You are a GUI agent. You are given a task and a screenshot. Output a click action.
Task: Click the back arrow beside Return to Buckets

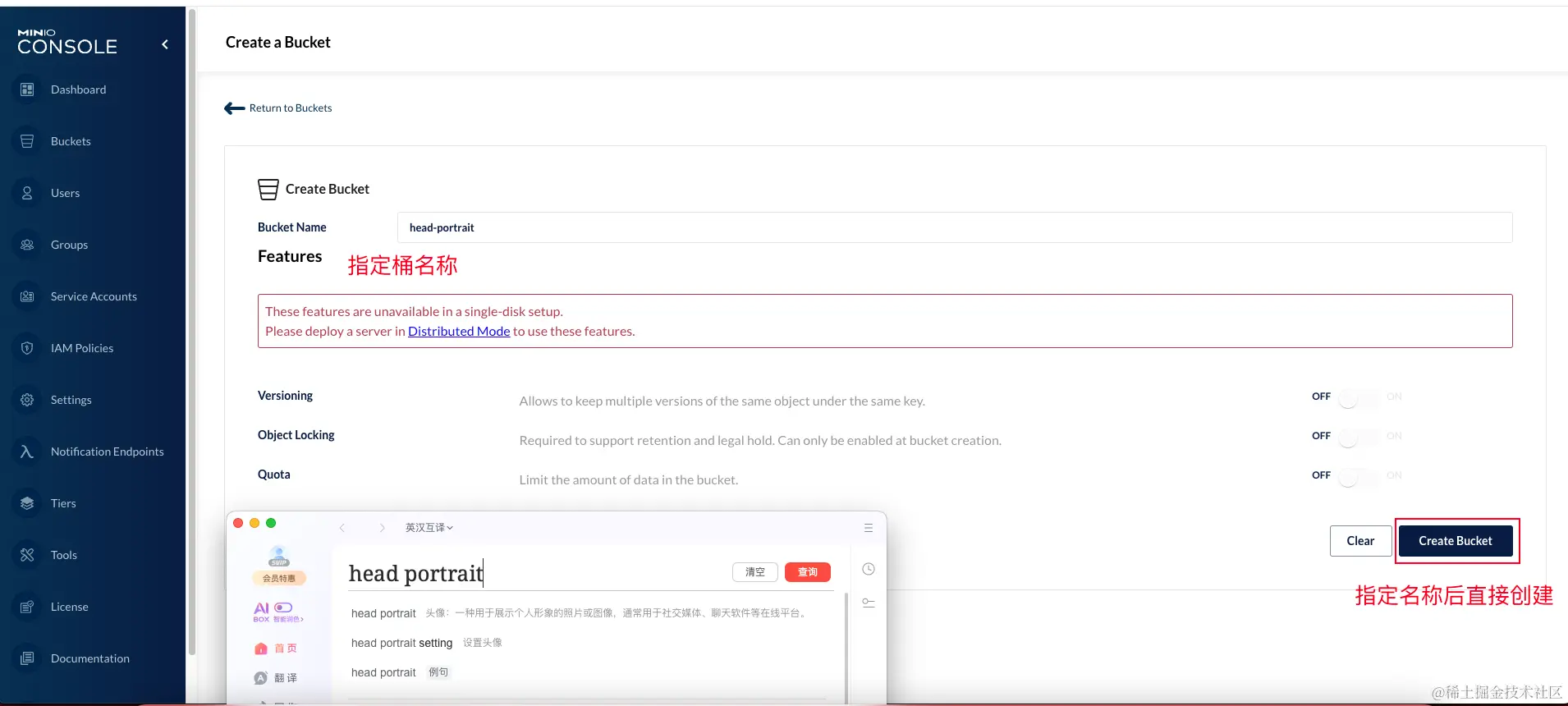235,108
